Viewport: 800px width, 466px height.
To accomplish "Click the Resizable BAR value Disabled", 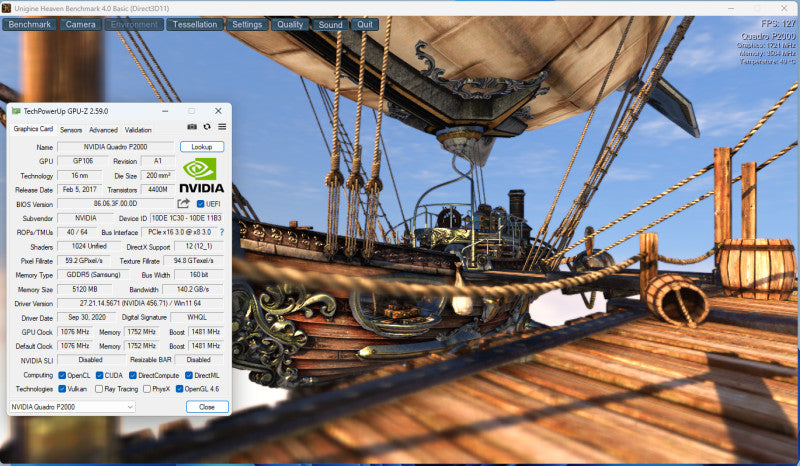I will (x=199, y=360).
